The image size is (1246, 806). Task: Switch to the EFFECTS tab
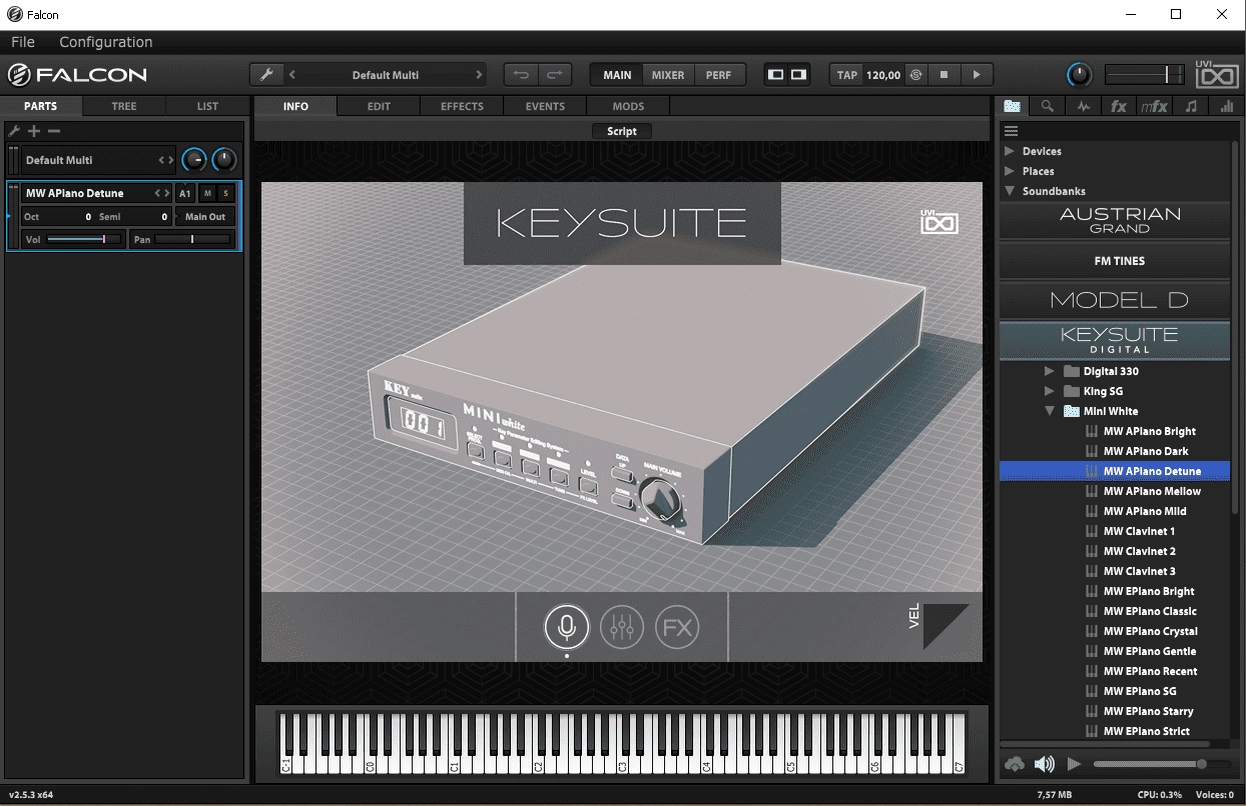pos(462,106)
